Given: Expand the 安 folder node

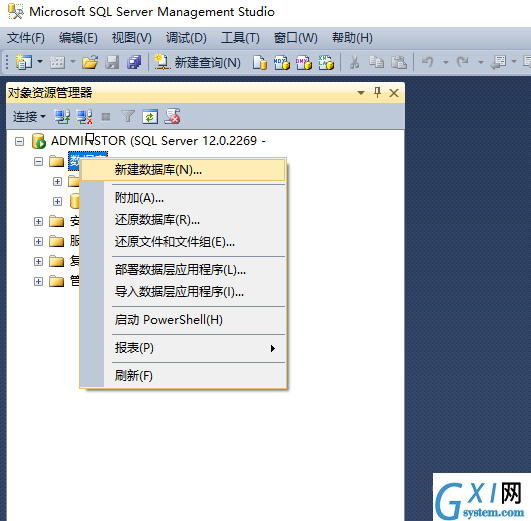Looking at the screenshot, I should coord(39,222).
